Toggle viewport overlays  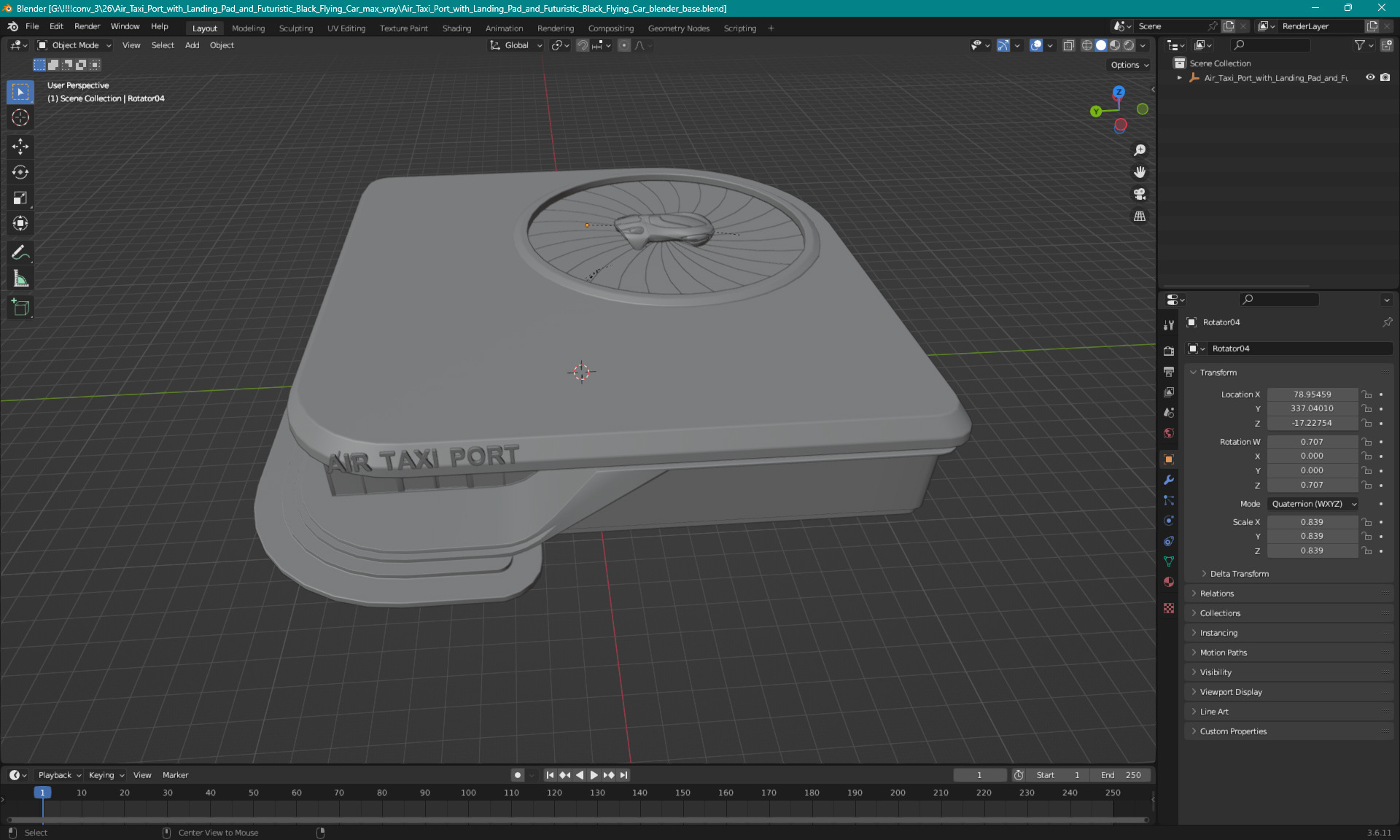click(1035, 45)
